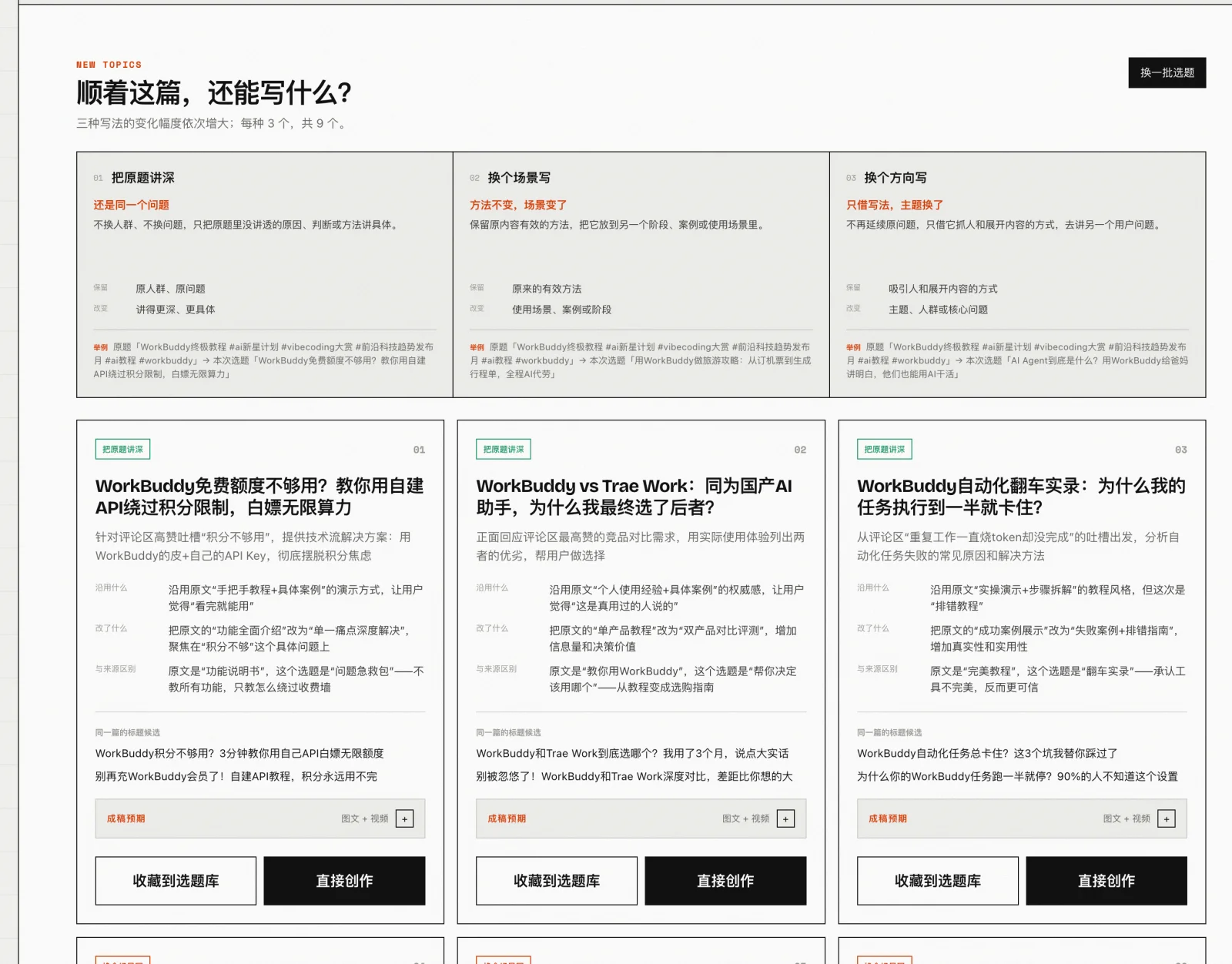The width and height of the screenshot is (1232, 964).
Task: Click 吸引人和展开内容的方式 row text
Action: point(943,289)
